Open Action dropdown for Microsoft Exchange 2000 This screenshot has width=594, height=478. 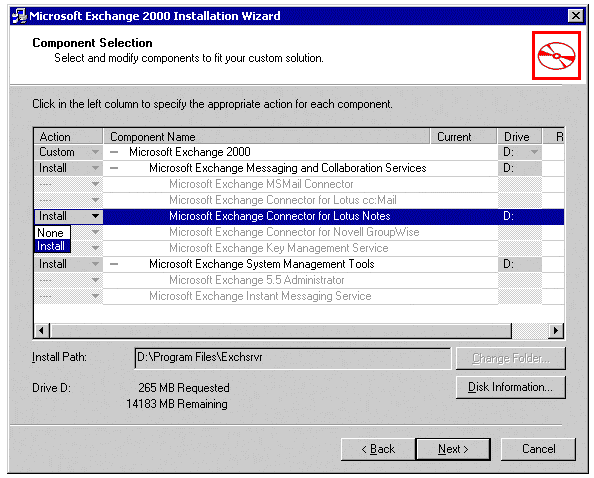[95, 152]
